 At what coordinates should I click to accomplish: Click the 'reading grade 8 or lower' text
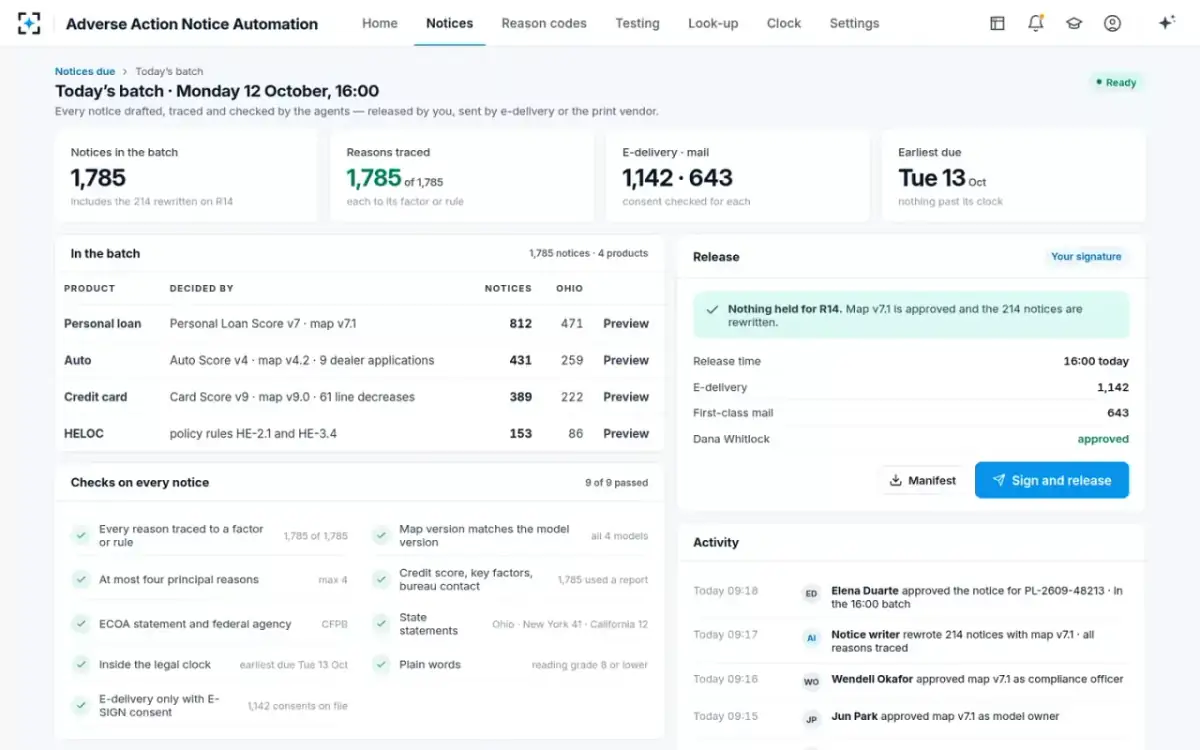pyautogui.click(x=590, y=665)
